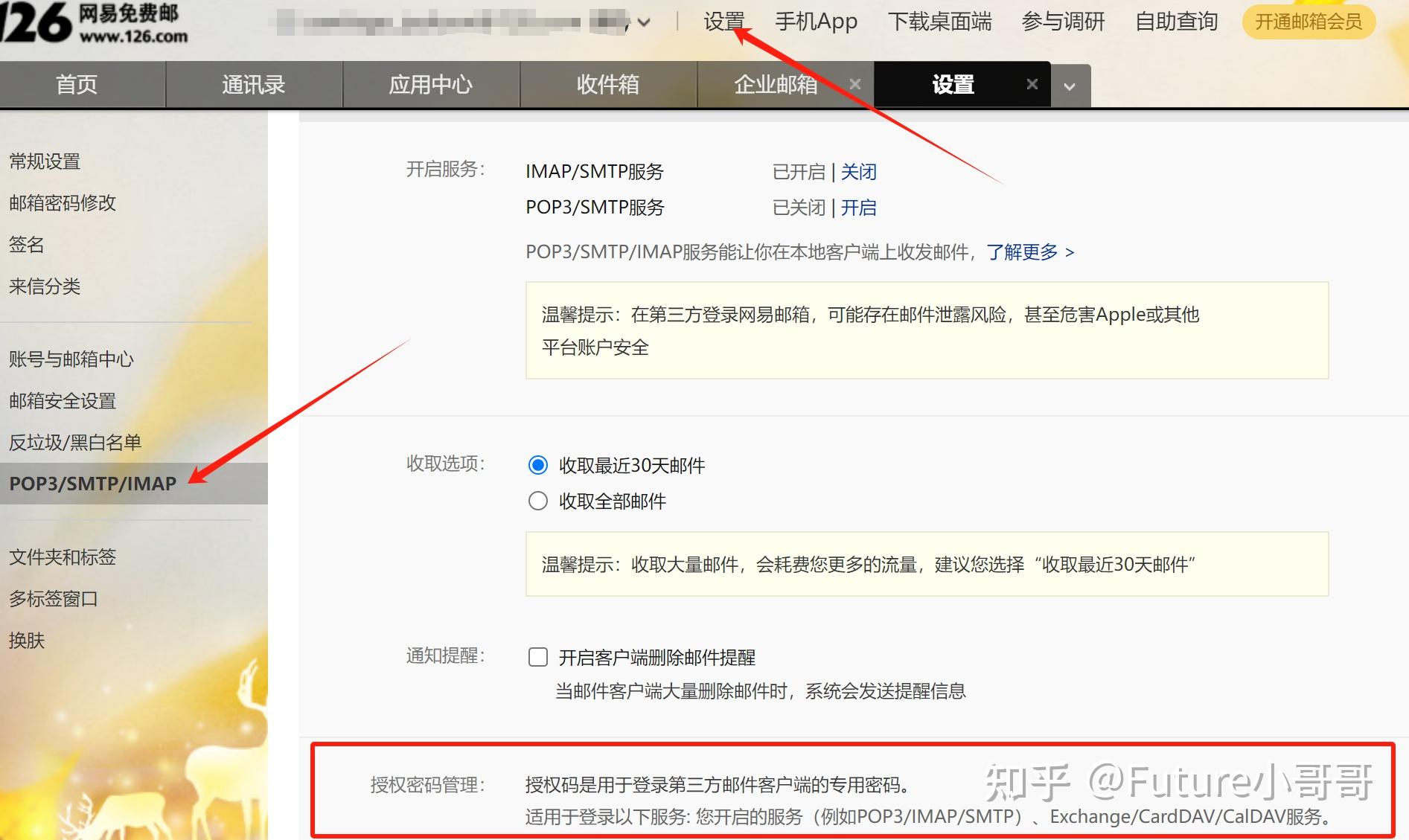Open the 手机App menu item

tap(816, 22)
